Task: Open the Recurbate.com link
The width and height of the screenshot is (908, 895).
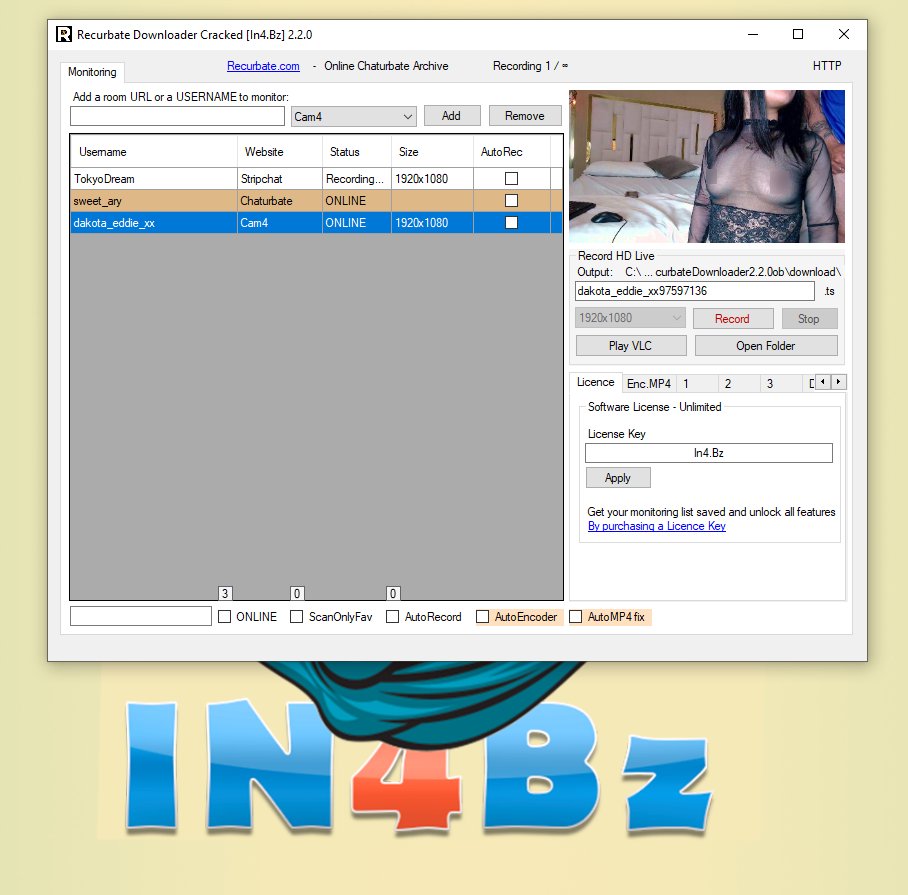Action: pyautogui.click(x=263, y=66)
